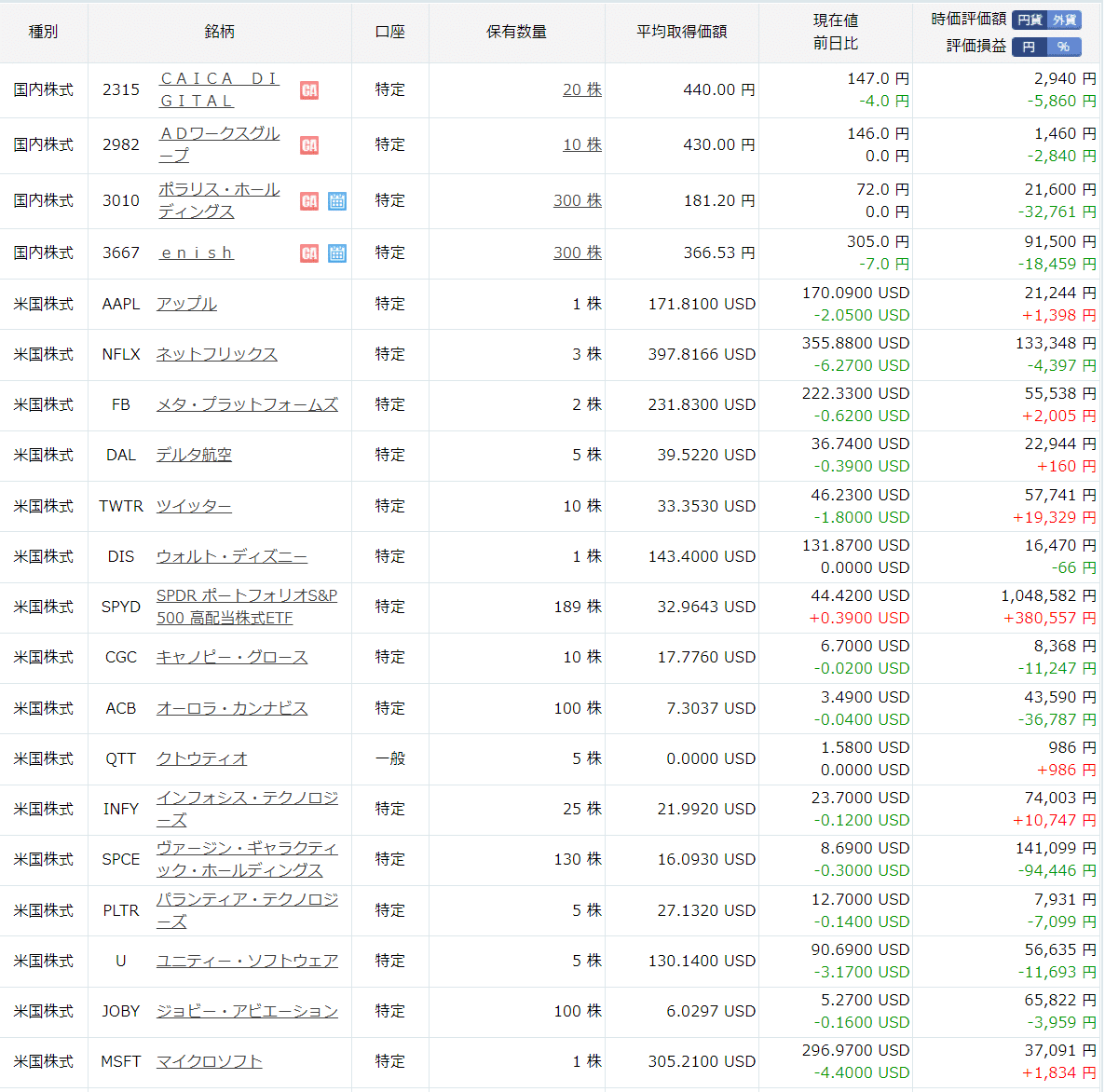
Task: Open the calendar icon for ポラリス・ホールディングス
Action: pos(337,201)
